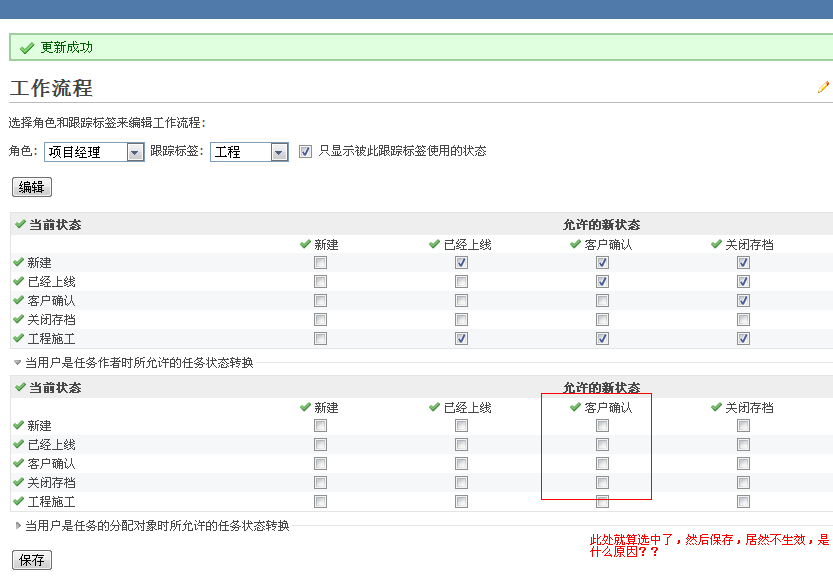Click the 新建 row check icon in author table
The width and height of the screenshot is (833, 585).
tap(19, 425)
